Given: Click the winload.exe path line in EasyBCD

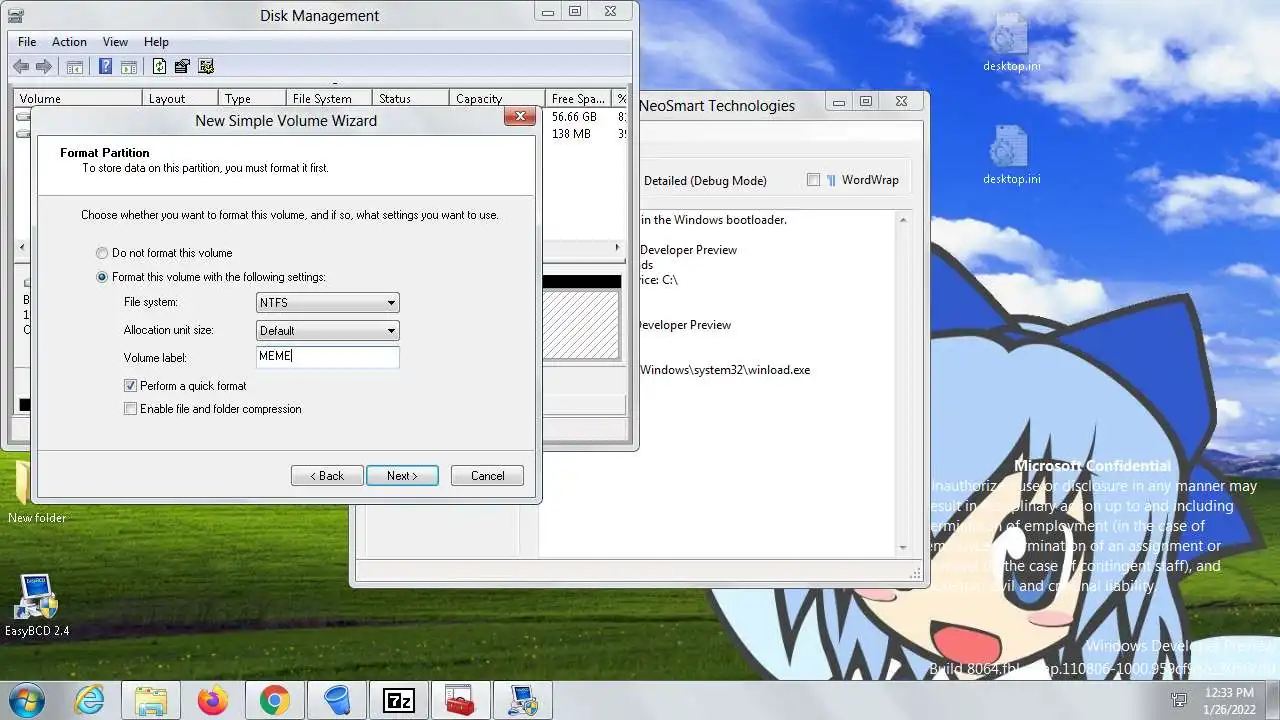Looking at the screenshot, I should 725,370.
